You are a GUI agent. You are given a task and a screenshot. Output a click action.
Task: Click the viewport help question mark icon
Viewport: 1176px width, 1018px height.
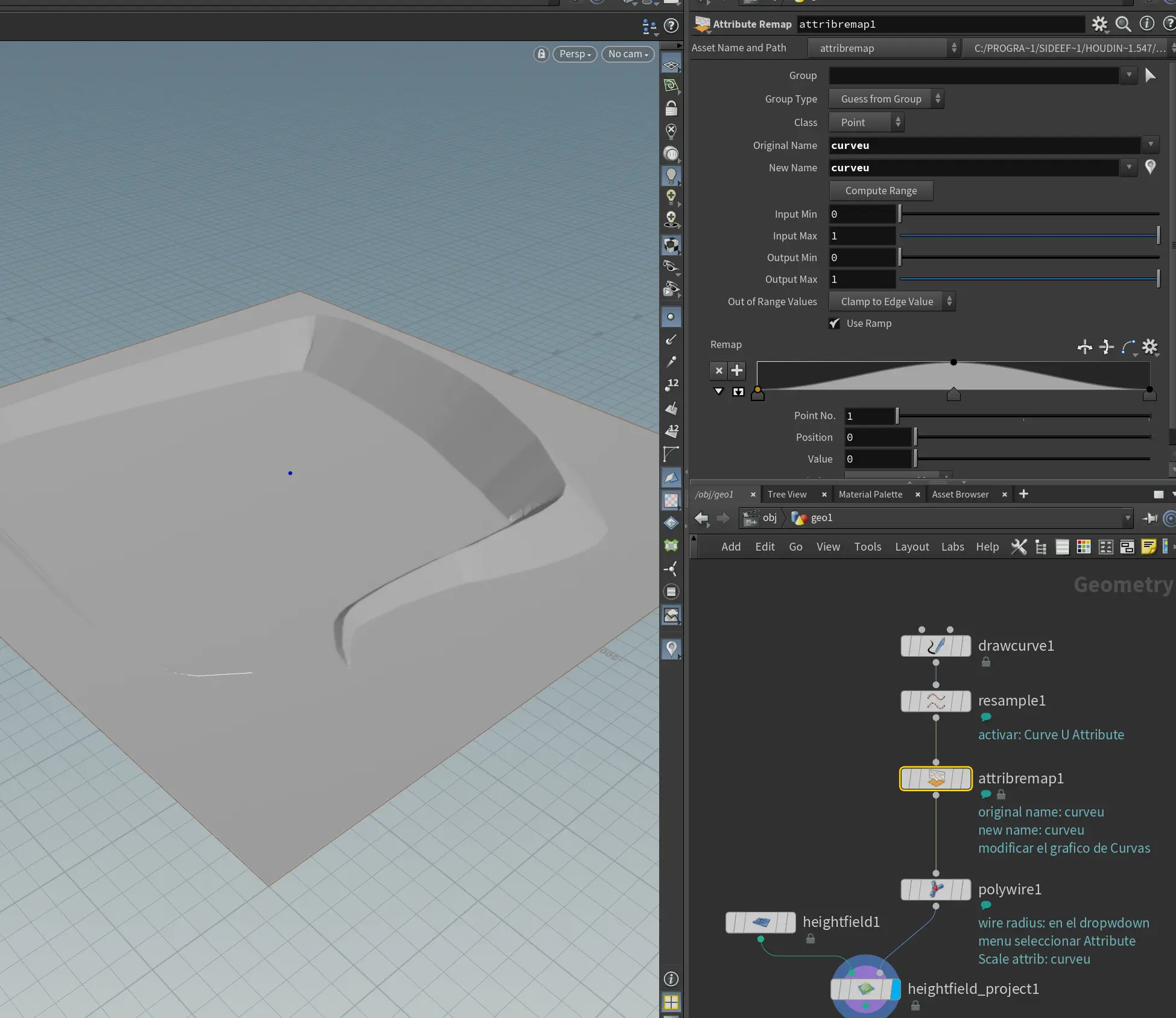tap(671, 25)
